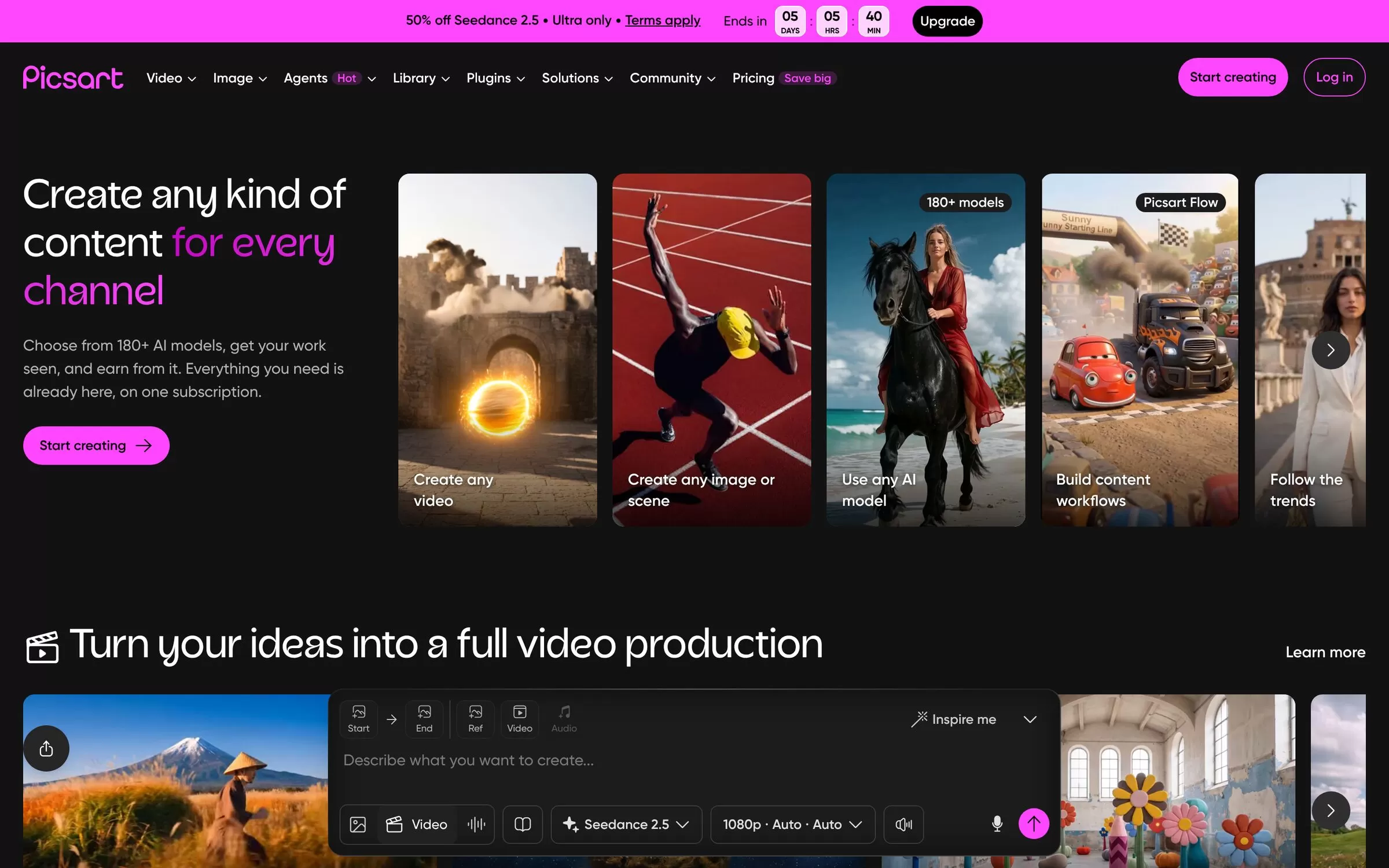Open the Library nav menu
Viewport: 1389px width, 868px height.
(421, 78)
